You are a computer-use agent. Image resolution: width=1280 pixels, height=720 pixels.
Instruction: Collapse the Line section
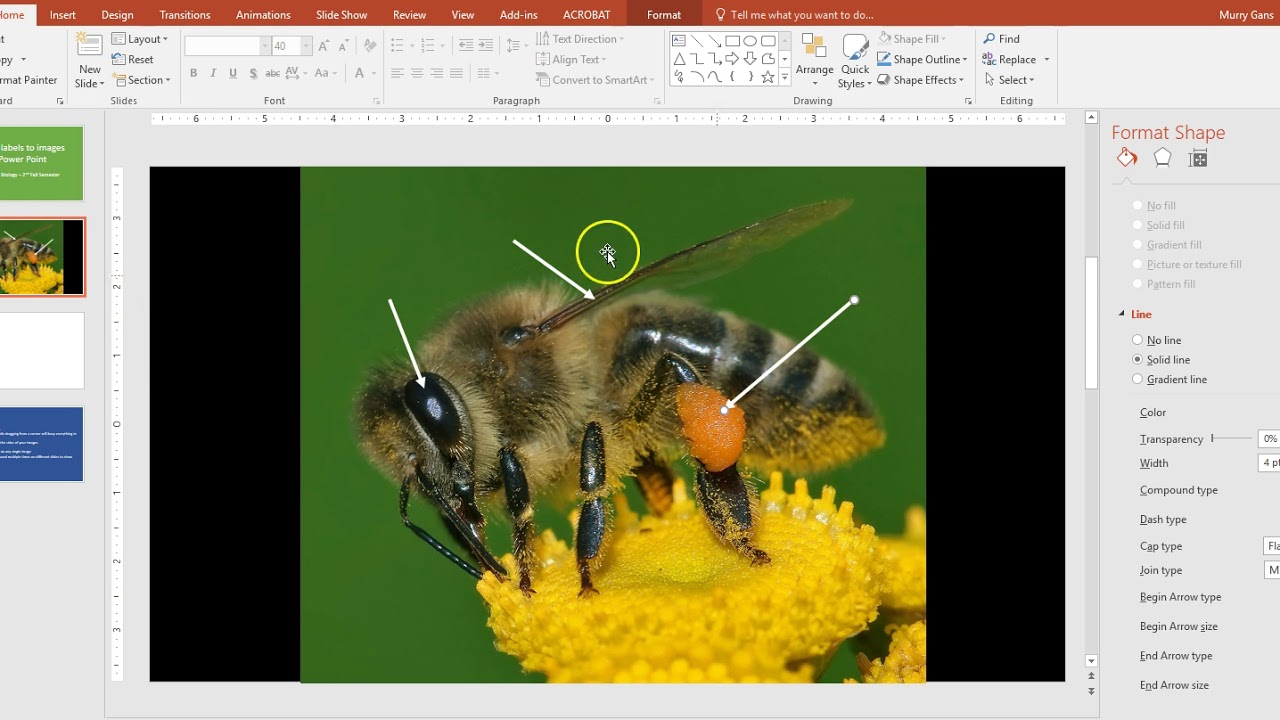point(1122,314)
